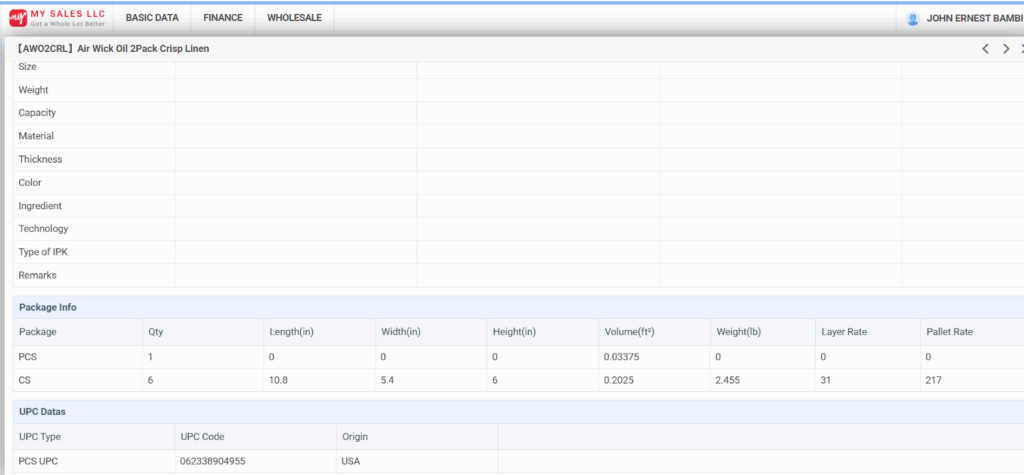Click the Package Info section header
The width and height of the screenshot is (1024, 475).
click(47, 307)
